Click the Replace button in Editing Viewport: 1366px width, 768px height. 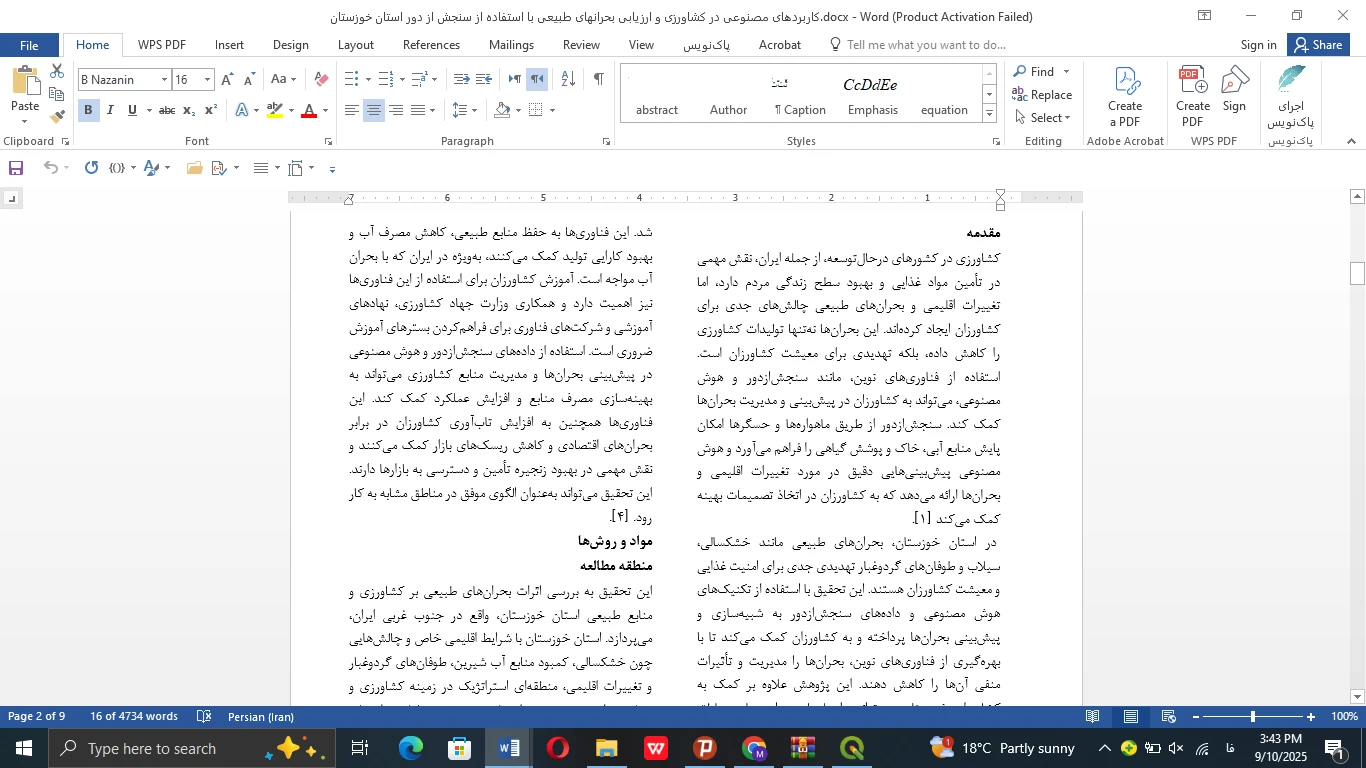point(1042,95)
